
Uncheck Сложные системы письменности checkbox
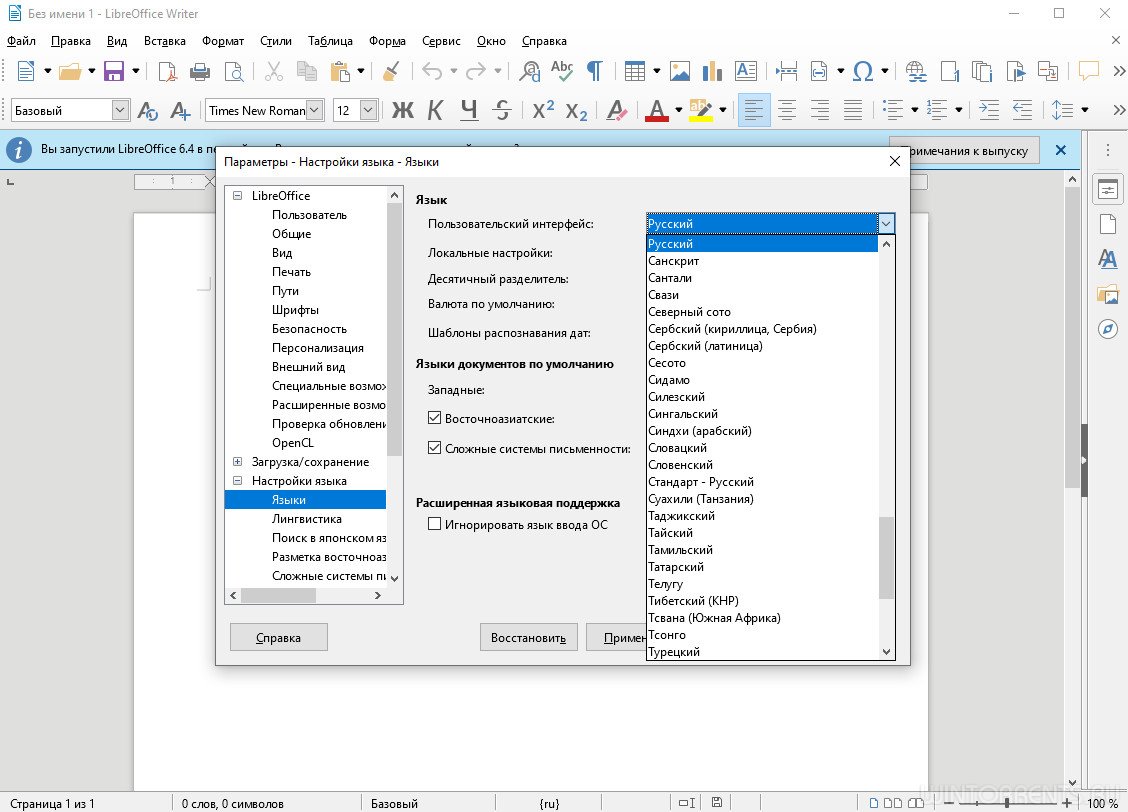[434, 449]
